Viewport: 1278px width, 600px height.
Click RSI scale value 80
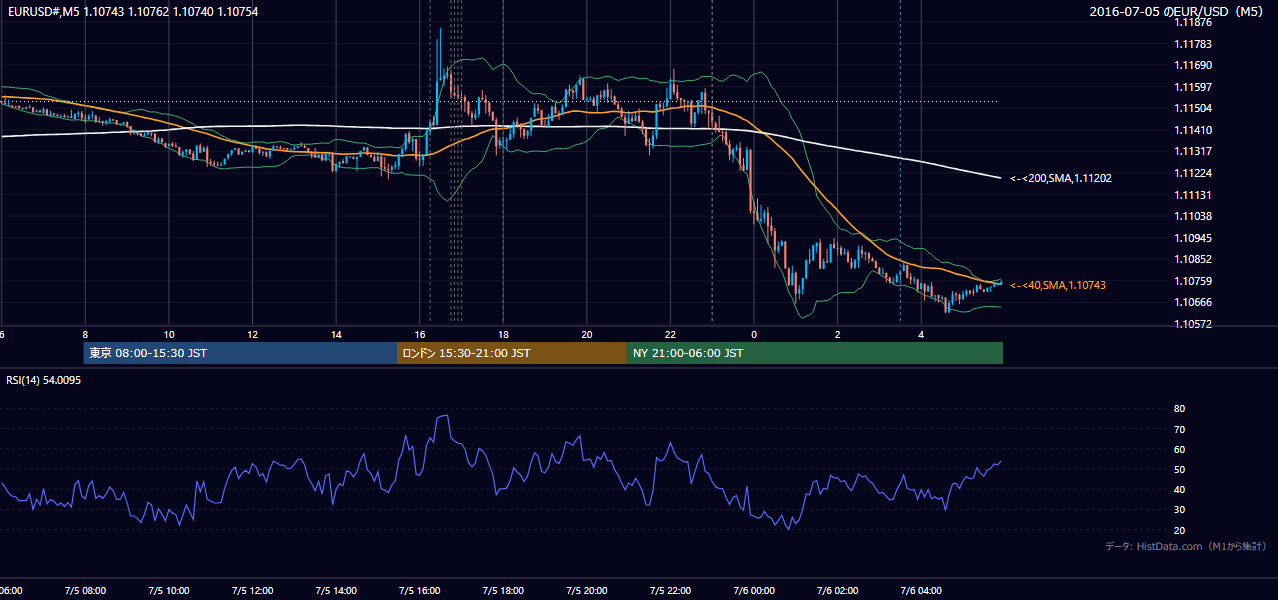[1179, 409]
